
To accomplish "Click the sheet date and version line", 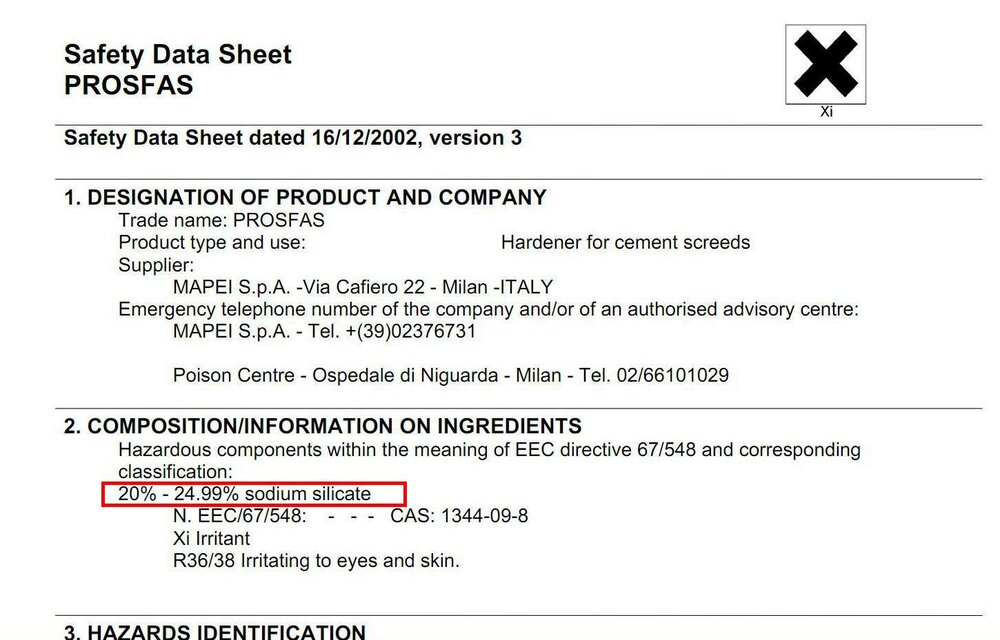I will 292,138.
